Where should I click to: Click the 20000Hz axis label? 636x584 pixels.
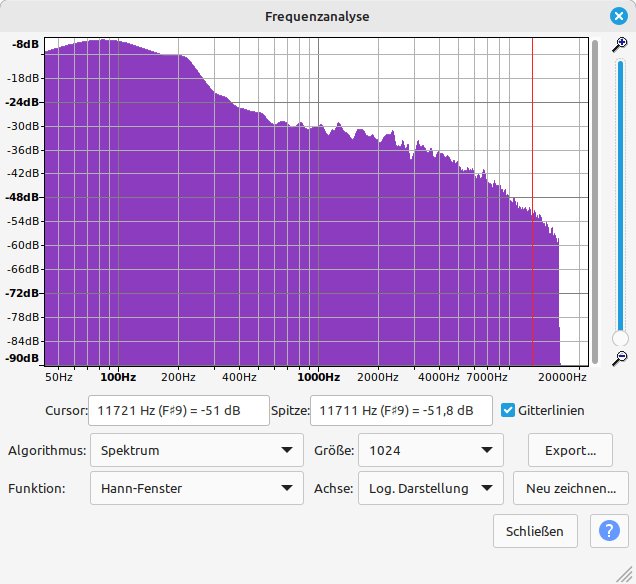click(x=562, y=377)
